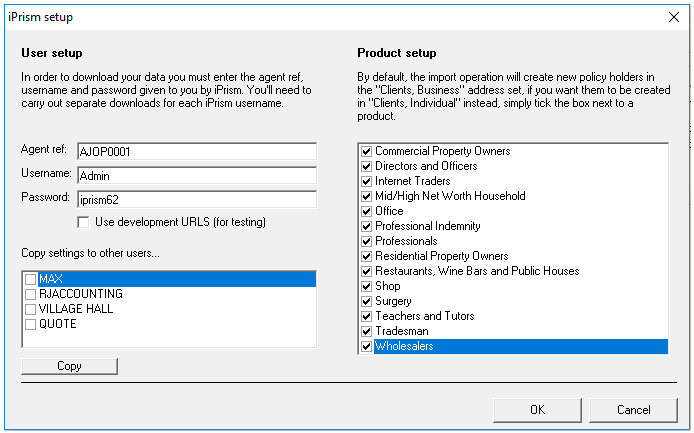Tick the RJACCOUNTING user checkbox
Image resolution: width=694 pixels, height=433 pixels.
[x=31, y=294]
